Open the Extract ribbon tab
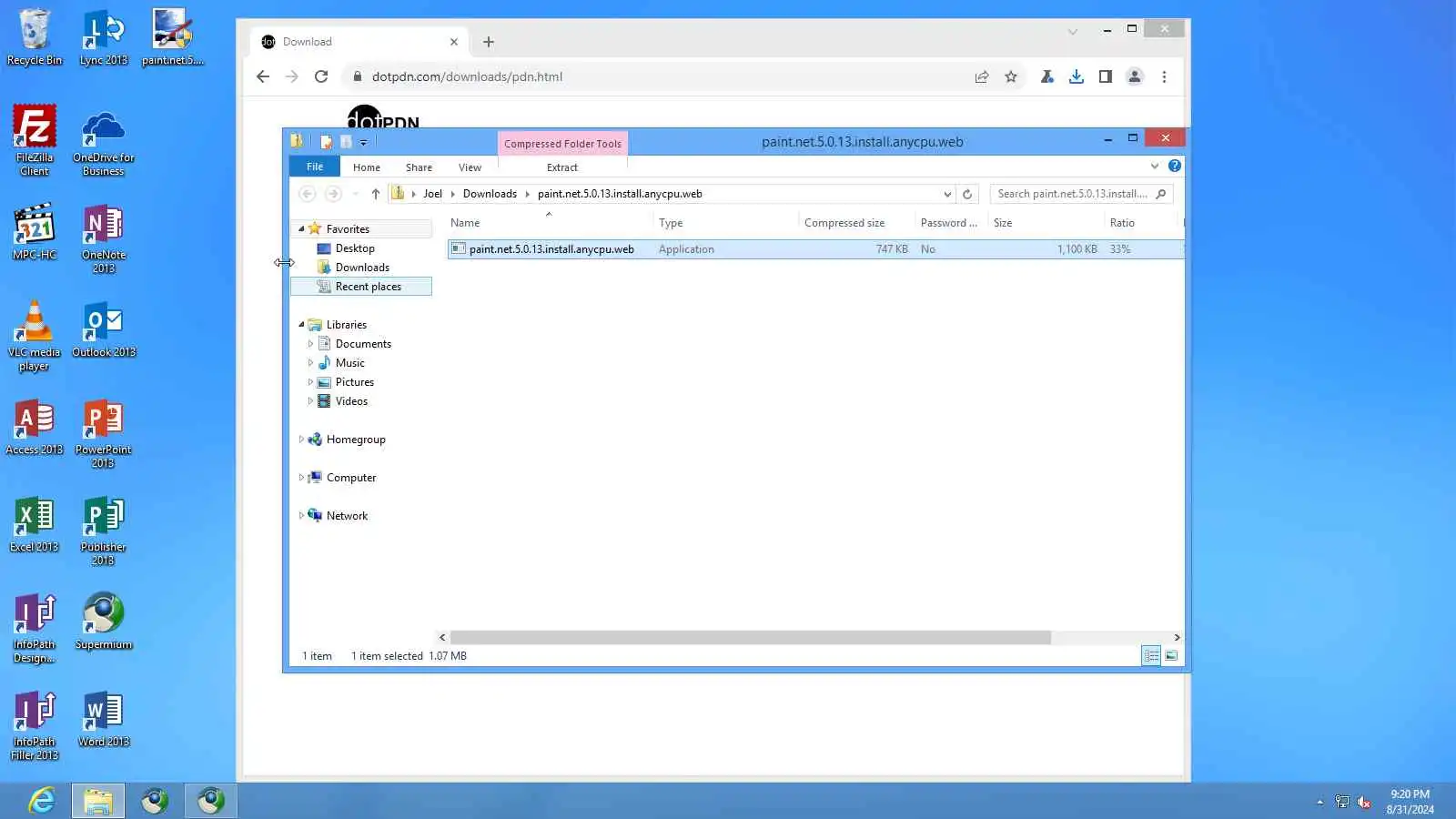Screen dimensions: 1456x819 (x=562, y=167)
